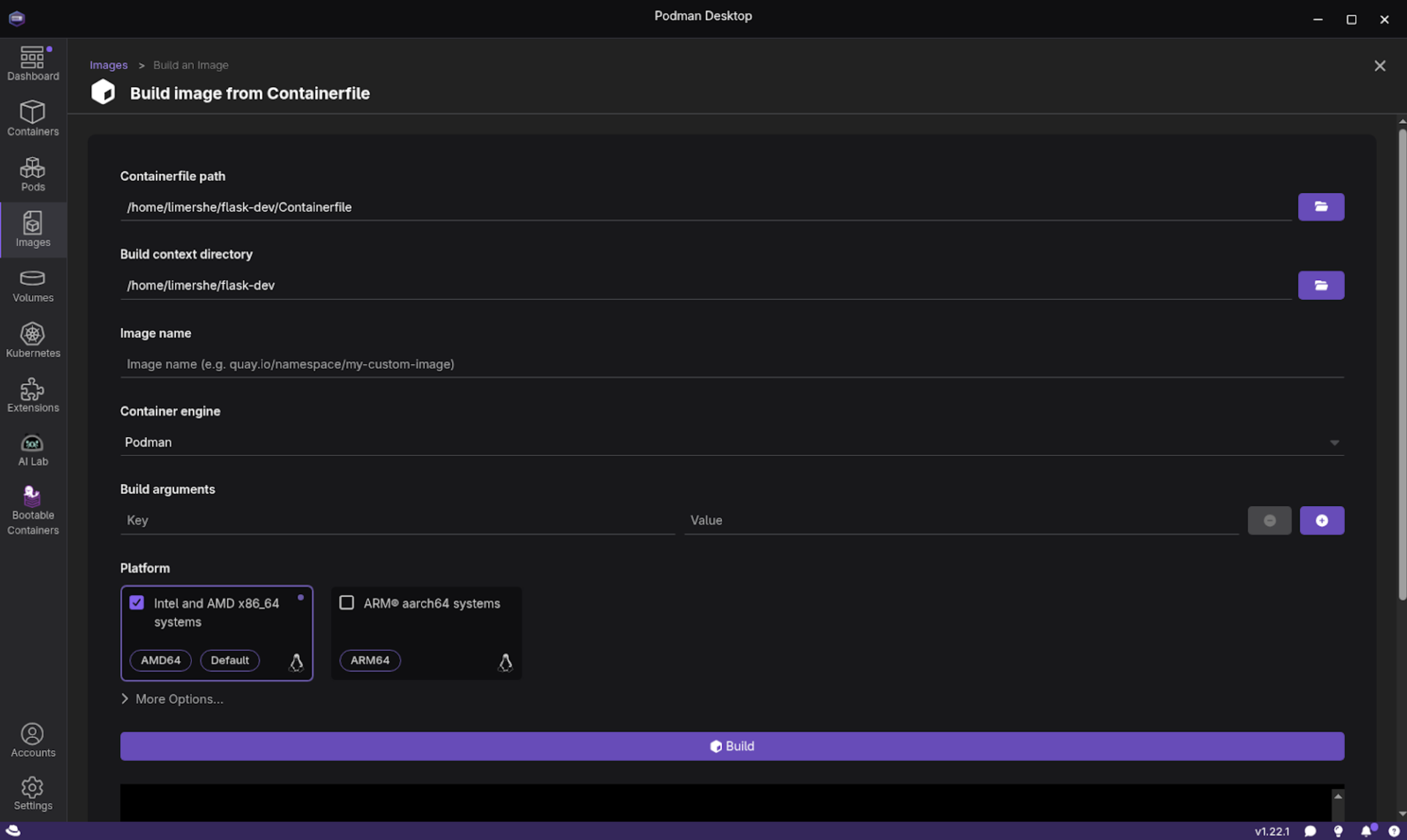Image resolution: width=1407 pixels, height=840 pixels.
Task: Open the Accounts menu
Action: coord(33,740)
